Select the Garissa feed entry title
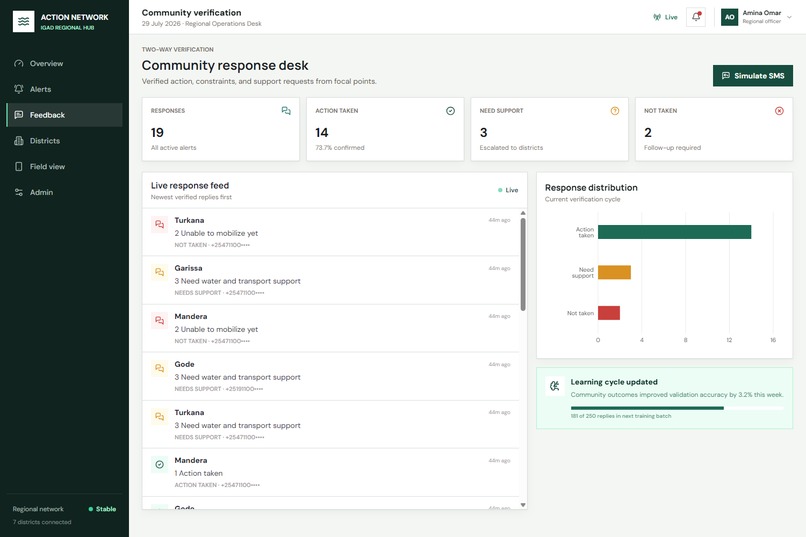 188,268
